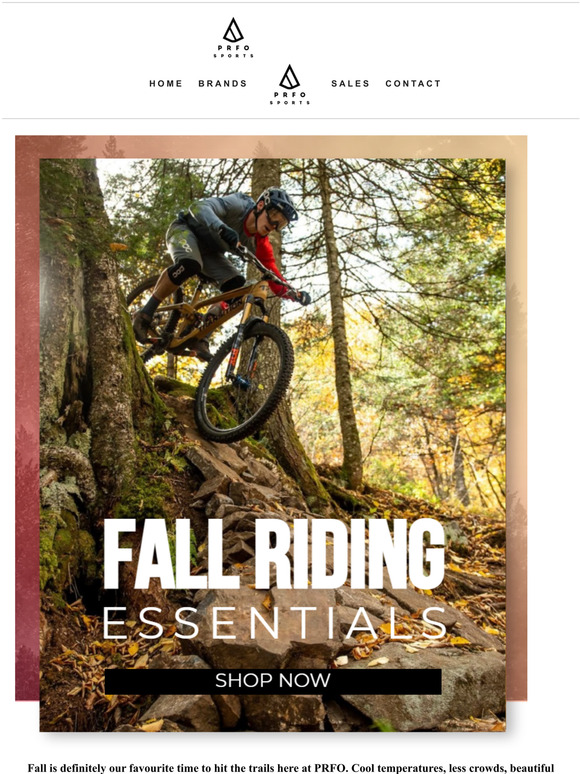Open the SALES navigation link
Image resolution: width=580 pixels, height=774 pixels.
[x=350, y=83]
